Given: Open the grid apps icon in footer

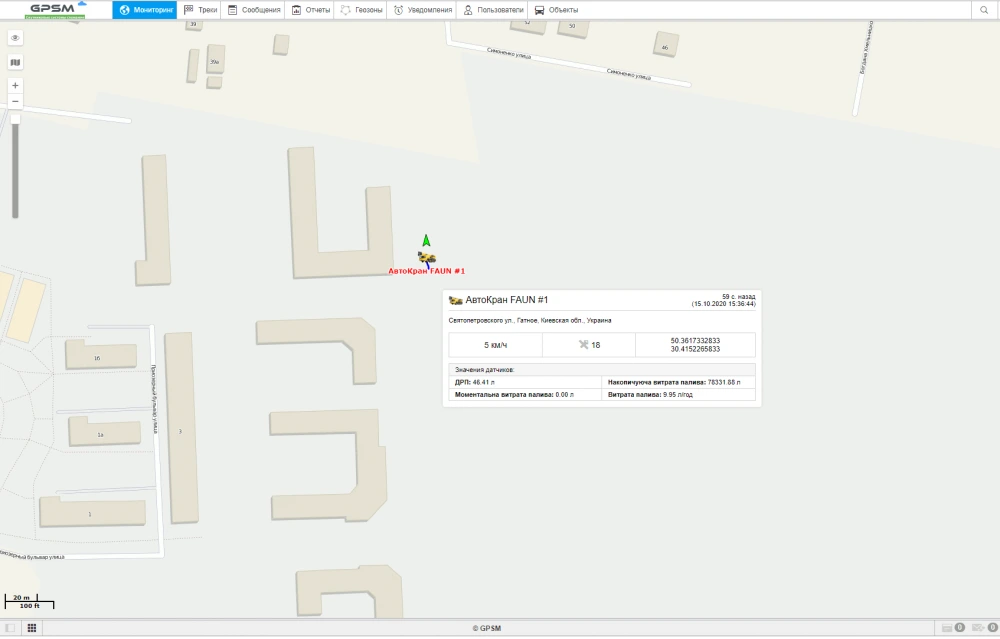Looking at the screenshot, I should pos(32,628).
